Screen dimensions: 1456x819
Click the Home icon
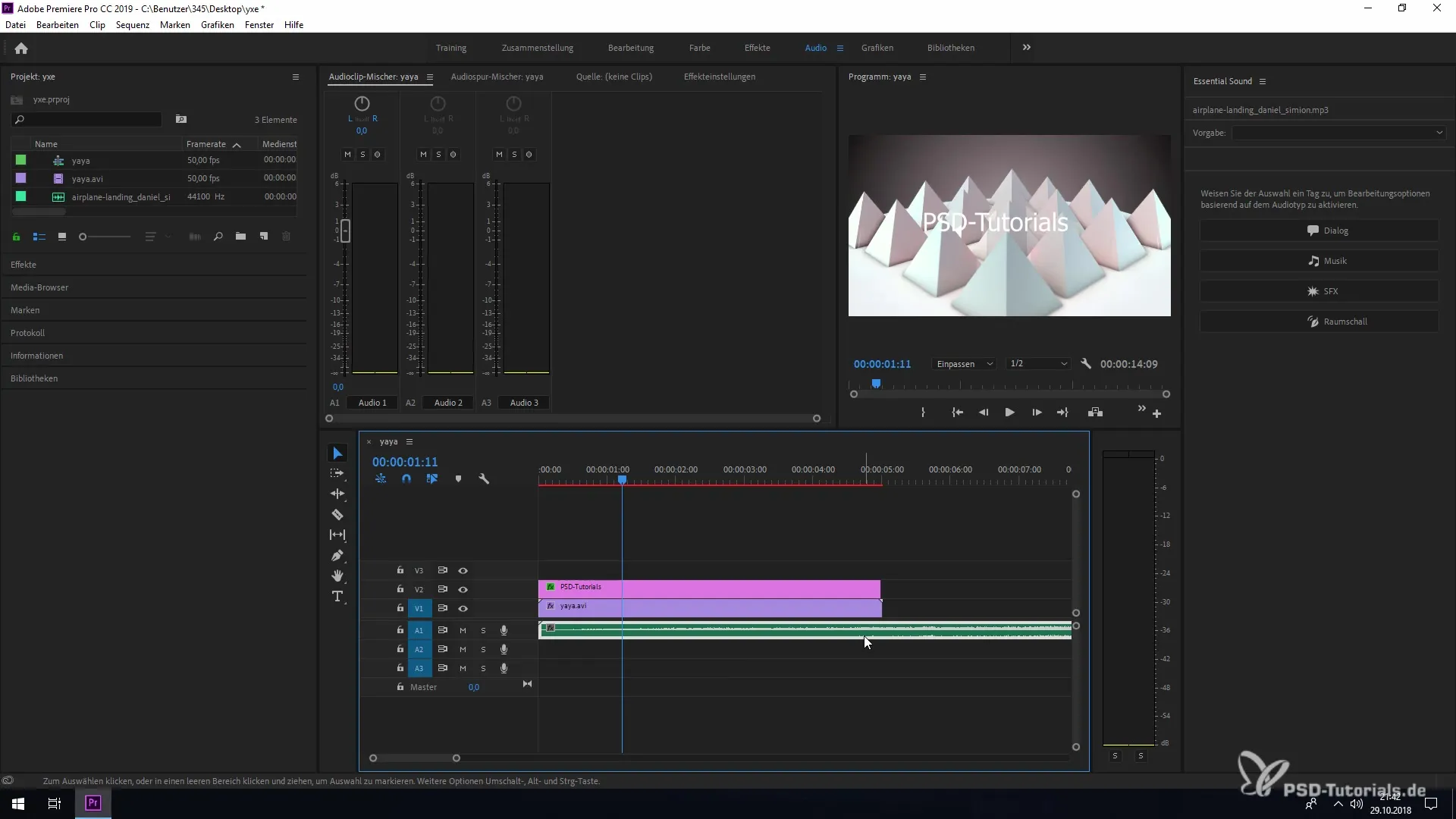click(x=21, y=48)
